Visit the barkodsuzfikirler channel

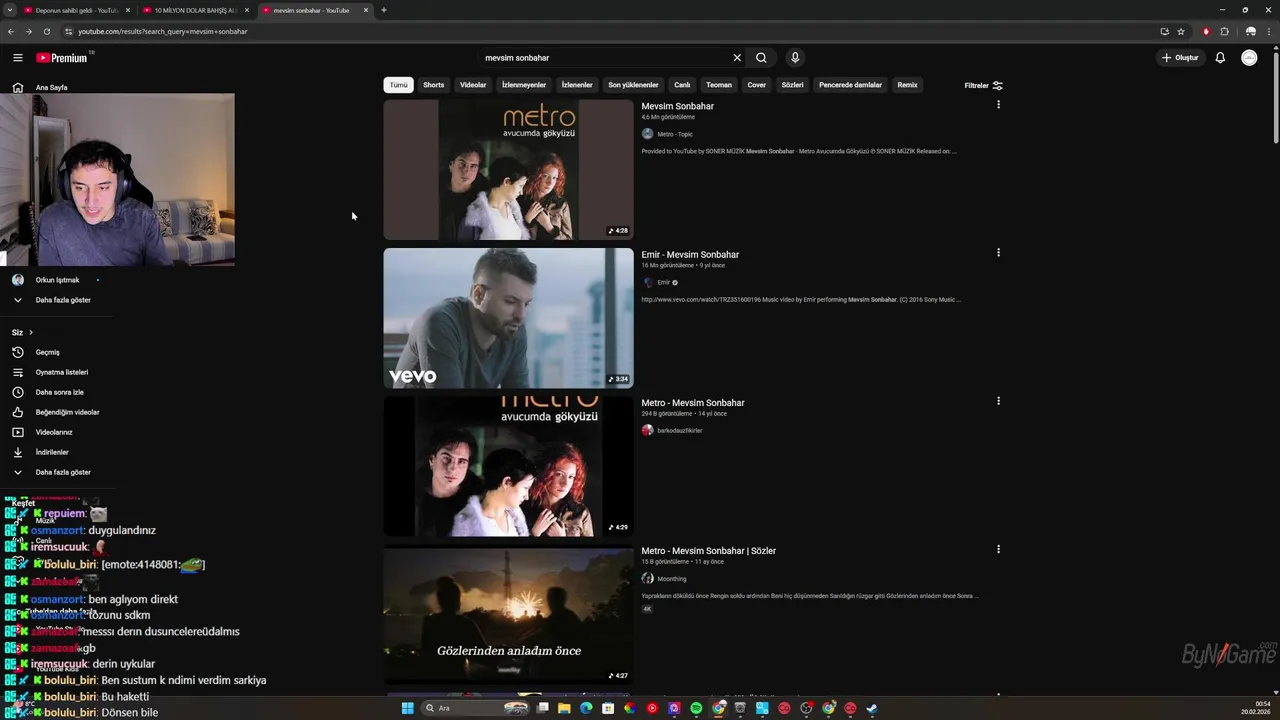[679, 430]
